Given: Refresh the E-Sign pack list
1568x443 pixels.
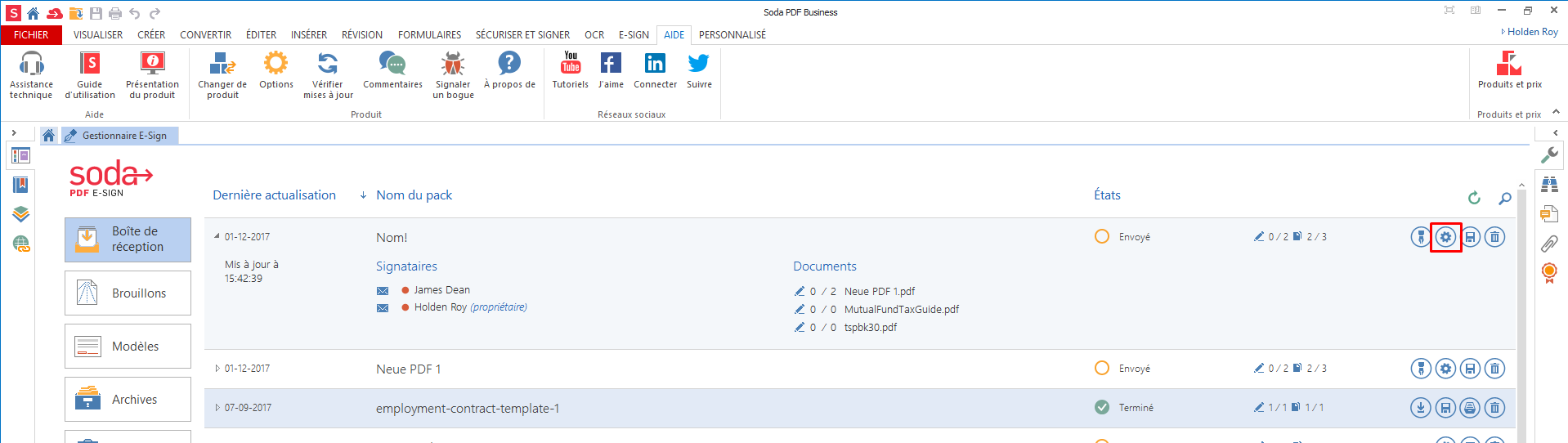Looking at the screenshot, I should pos(1474,198).
